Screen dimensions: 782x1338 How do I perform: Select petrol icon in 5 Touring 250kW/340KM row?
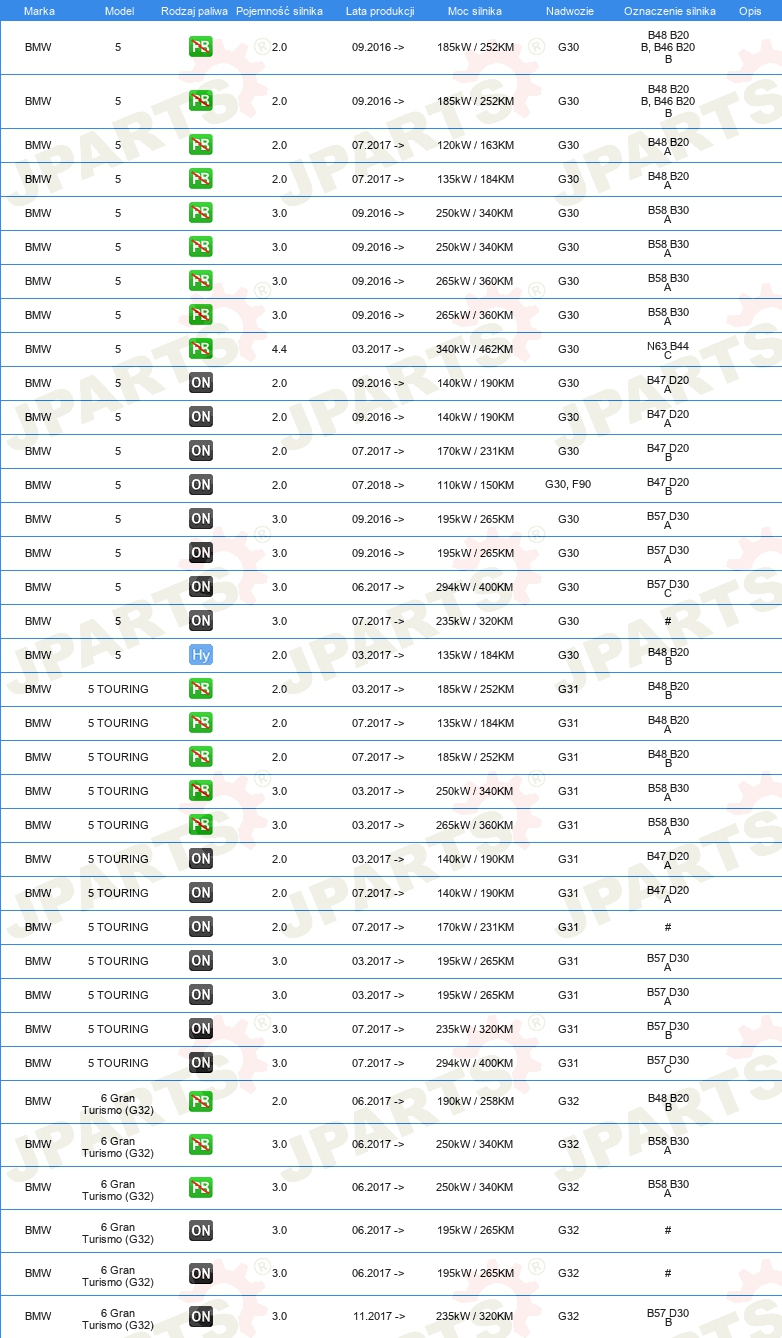point(201,791)
